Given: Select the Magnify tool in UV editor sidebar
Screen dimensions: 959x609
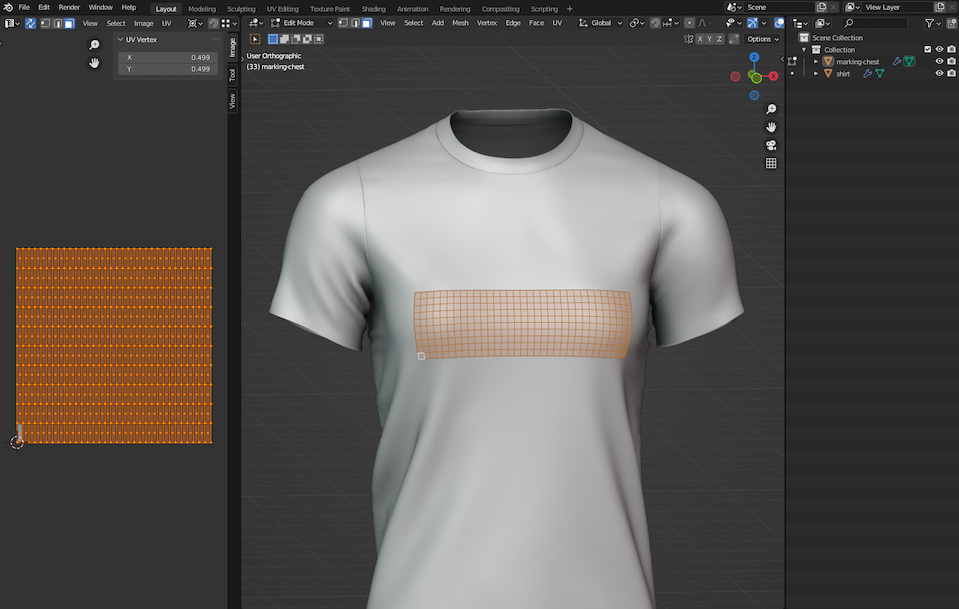Looking at the screenshot, I should click(x=94, y=44).
